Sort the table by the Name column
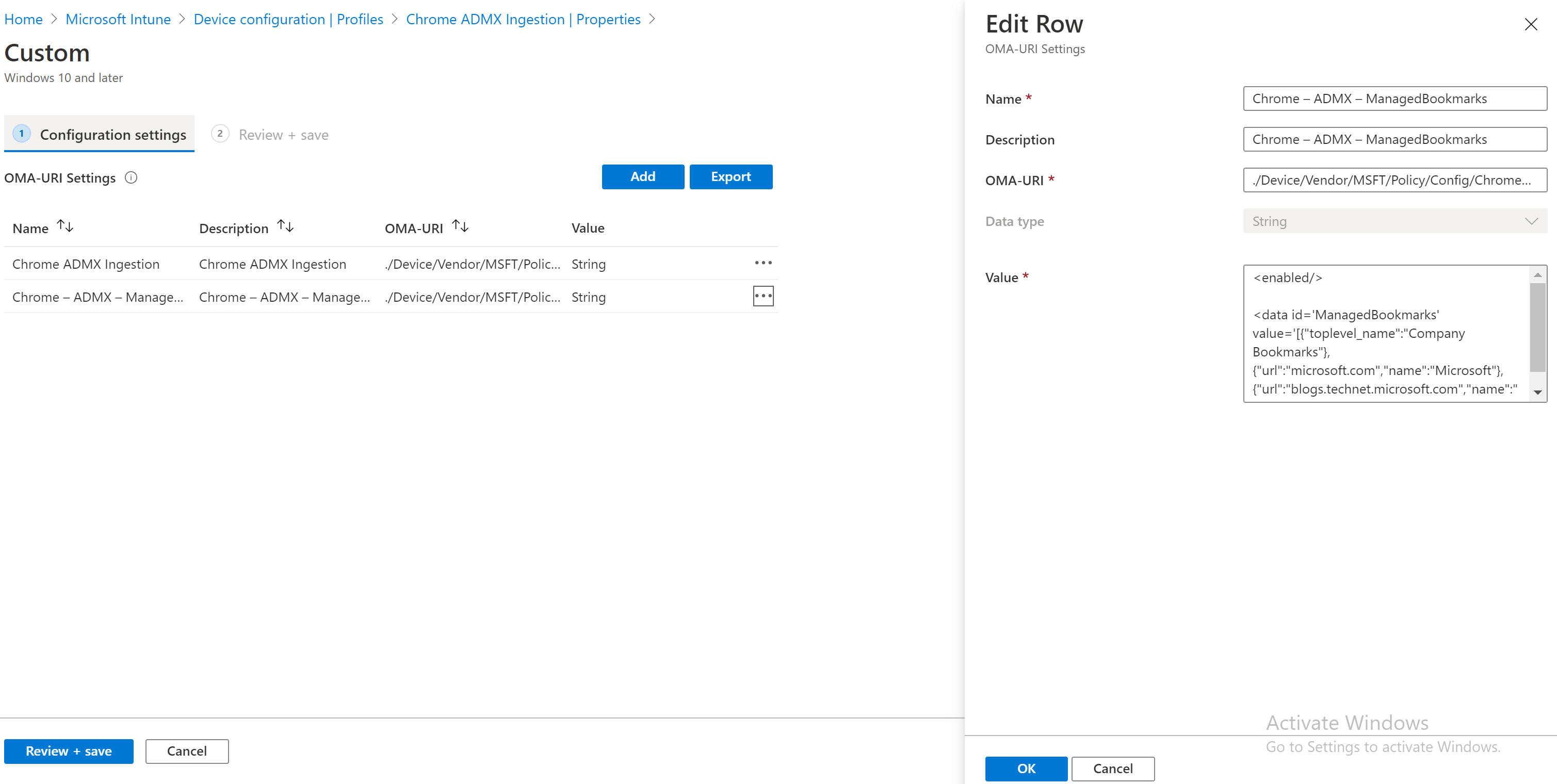Screen dimensions: 1557x784 (x=64, y=225)
